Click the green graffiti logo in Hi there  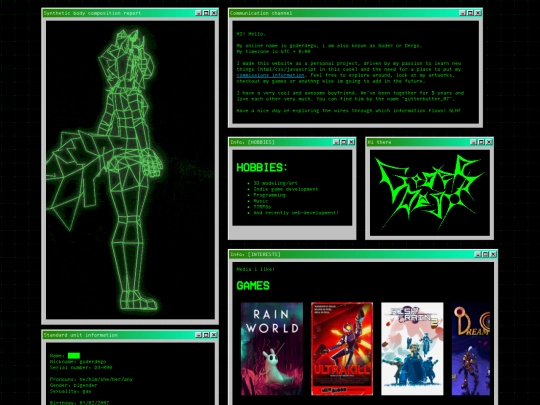(429, 192)
